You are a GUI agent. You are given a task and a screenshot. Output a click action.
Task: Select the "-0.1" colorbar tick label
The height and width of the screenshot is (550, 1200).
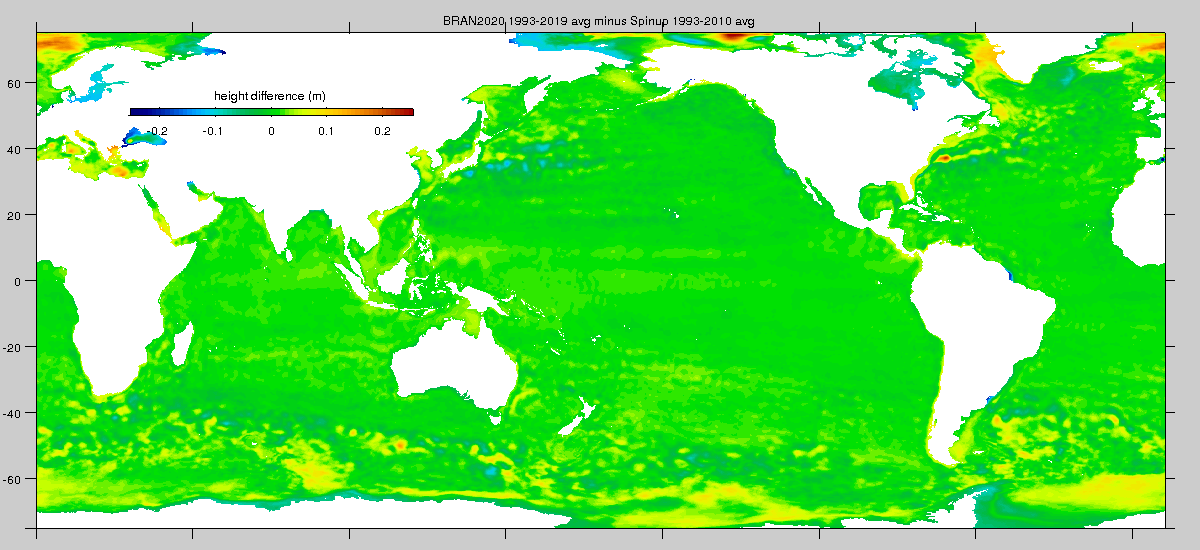[213, 131]
